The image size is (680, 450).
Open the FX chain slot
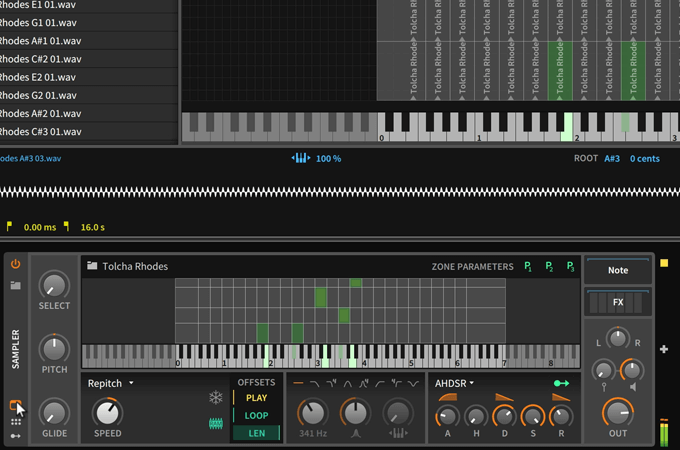point(618,302)
